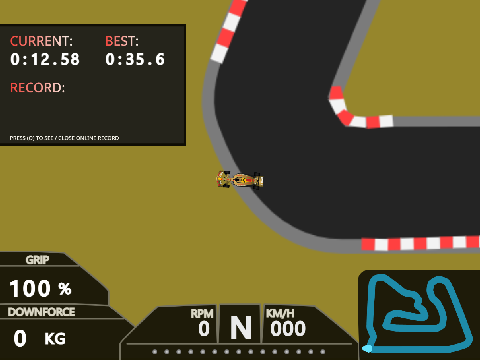Click the RPM readout value
The image size is (480, 360).
pyautogui.click(x=204, y=329)
